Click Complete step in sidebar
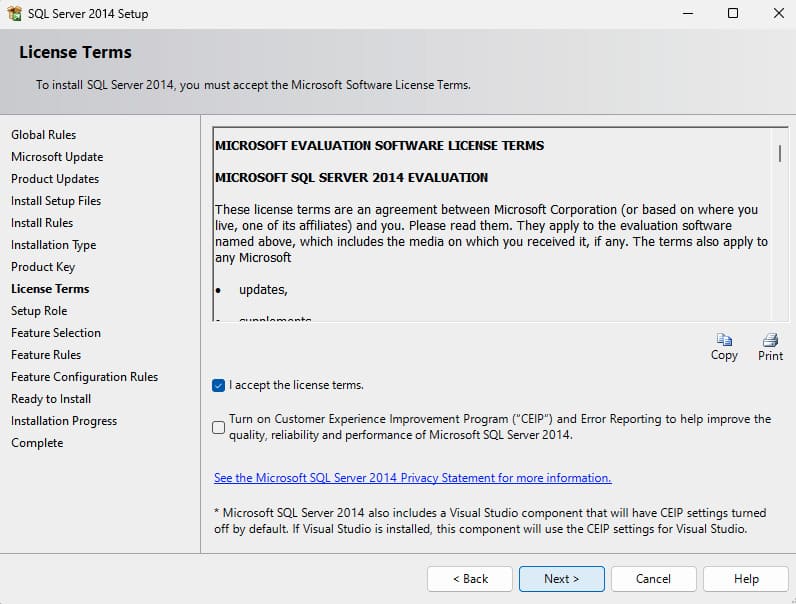 [x=37, y=443]
